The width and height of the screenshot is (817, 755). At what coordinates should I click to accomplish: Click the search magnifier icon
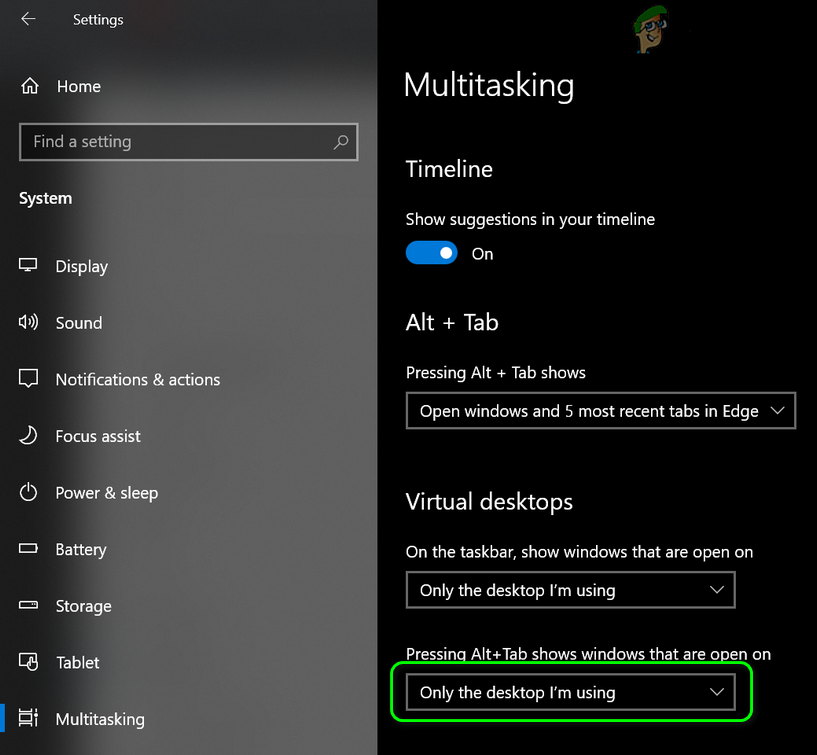pyautogui.click(x=341, y=142)
